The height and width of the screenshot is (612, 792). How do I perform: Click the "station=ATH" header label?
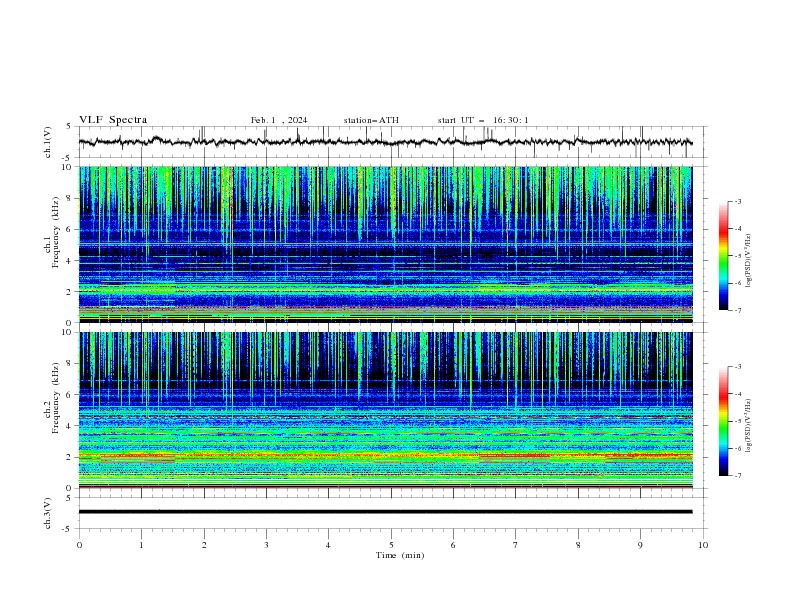click(x=371, y=120)
